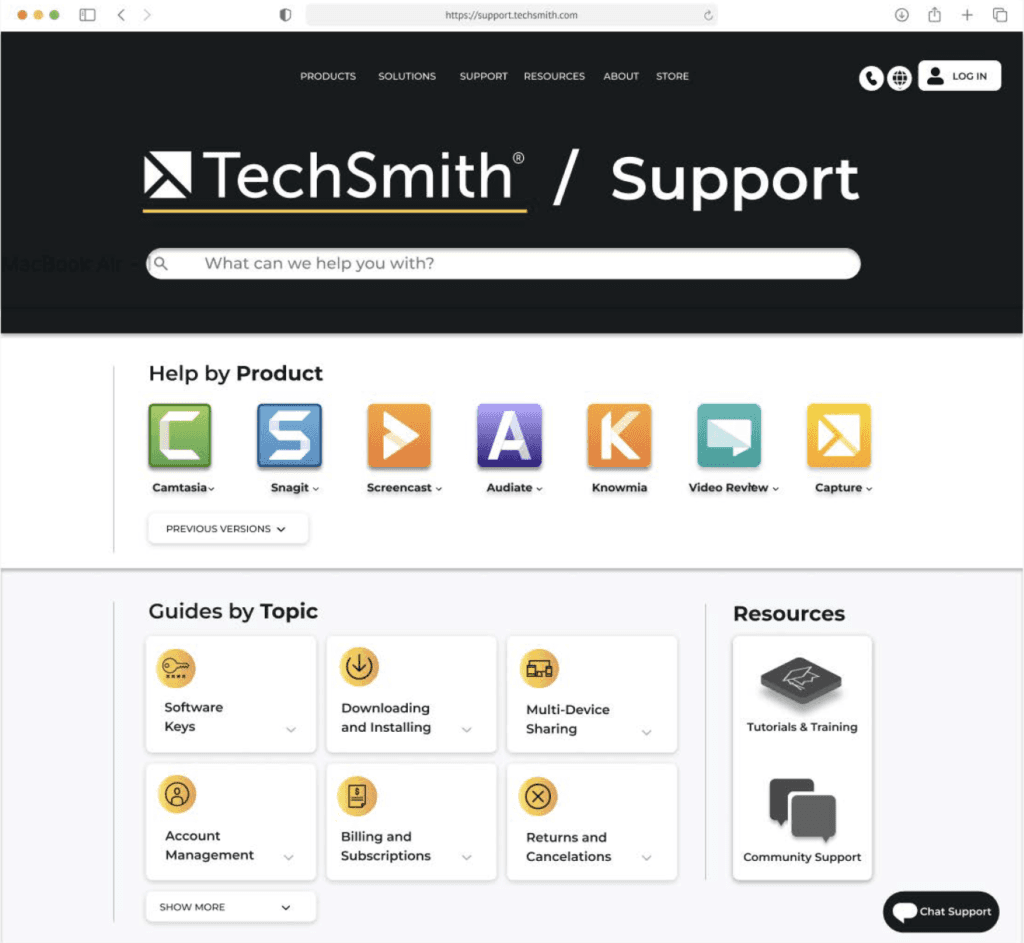This screenshot has height=943, width=1024.
Task: Open the Chat Support button
Action: tap(941, 912)
